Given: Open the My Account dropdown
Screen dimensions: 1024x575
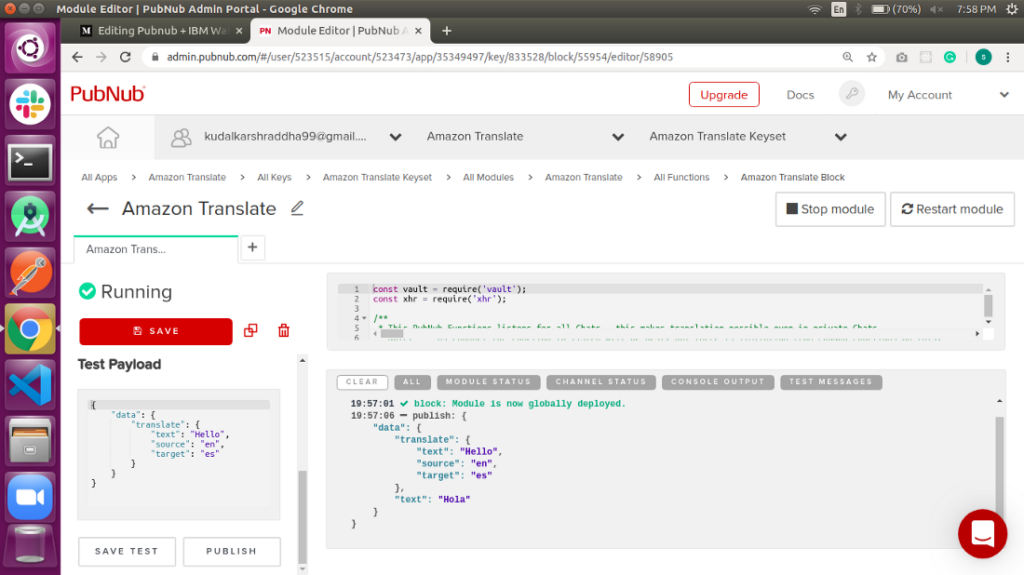Looking at the screenshot, I should pos(1004,95).
